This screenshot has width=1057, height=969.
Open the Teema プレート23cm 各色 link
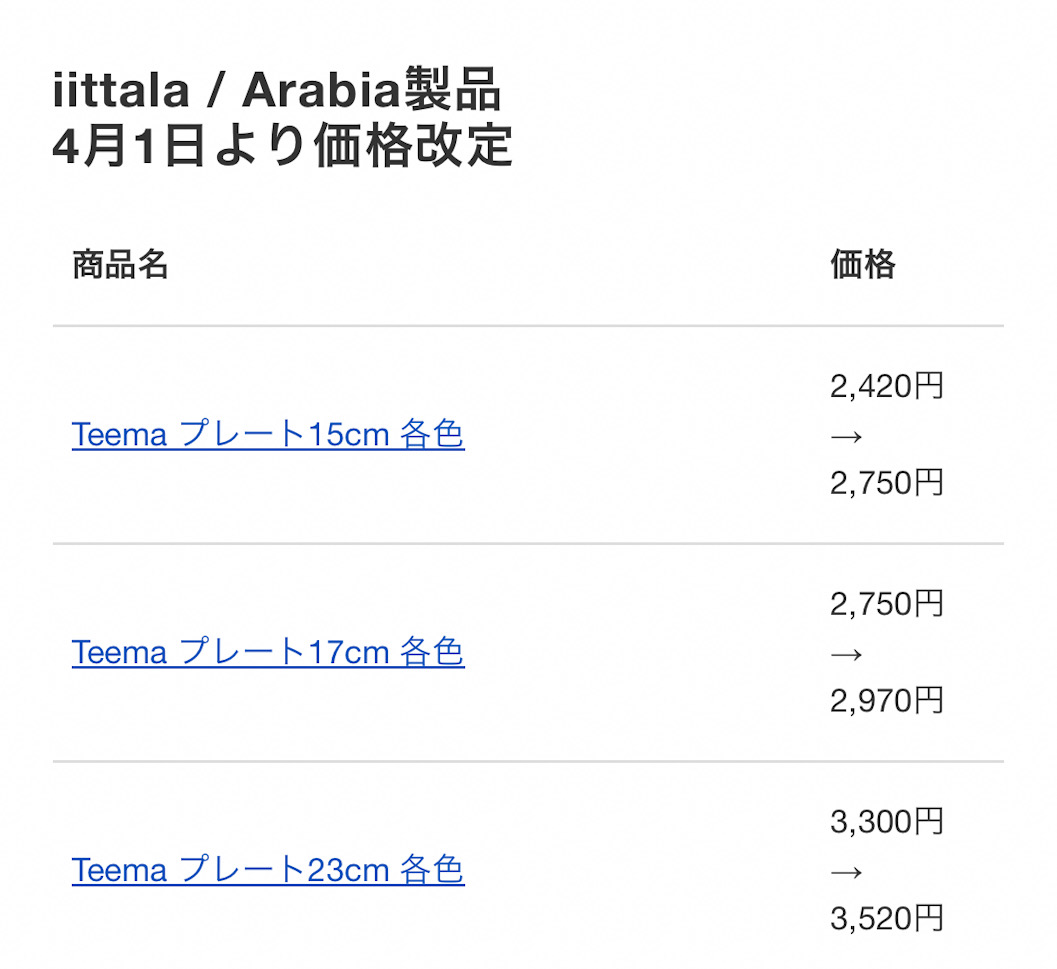coord(268,870)
